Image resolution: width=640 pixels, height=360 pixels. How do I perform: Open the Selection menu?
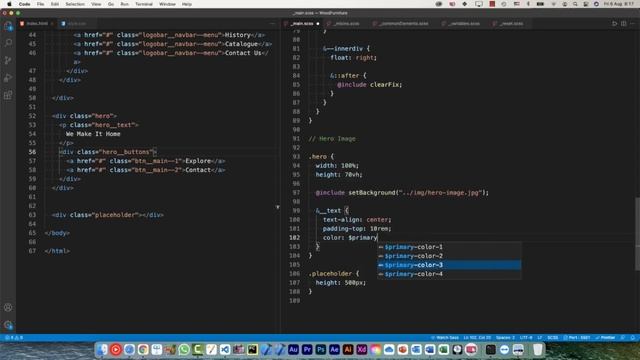(75, 4)
